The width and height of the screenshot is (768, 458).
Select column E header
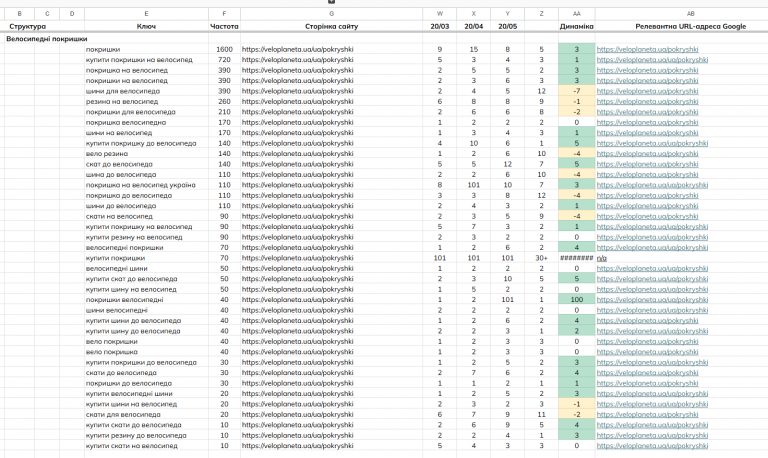(x=146, y=14)
